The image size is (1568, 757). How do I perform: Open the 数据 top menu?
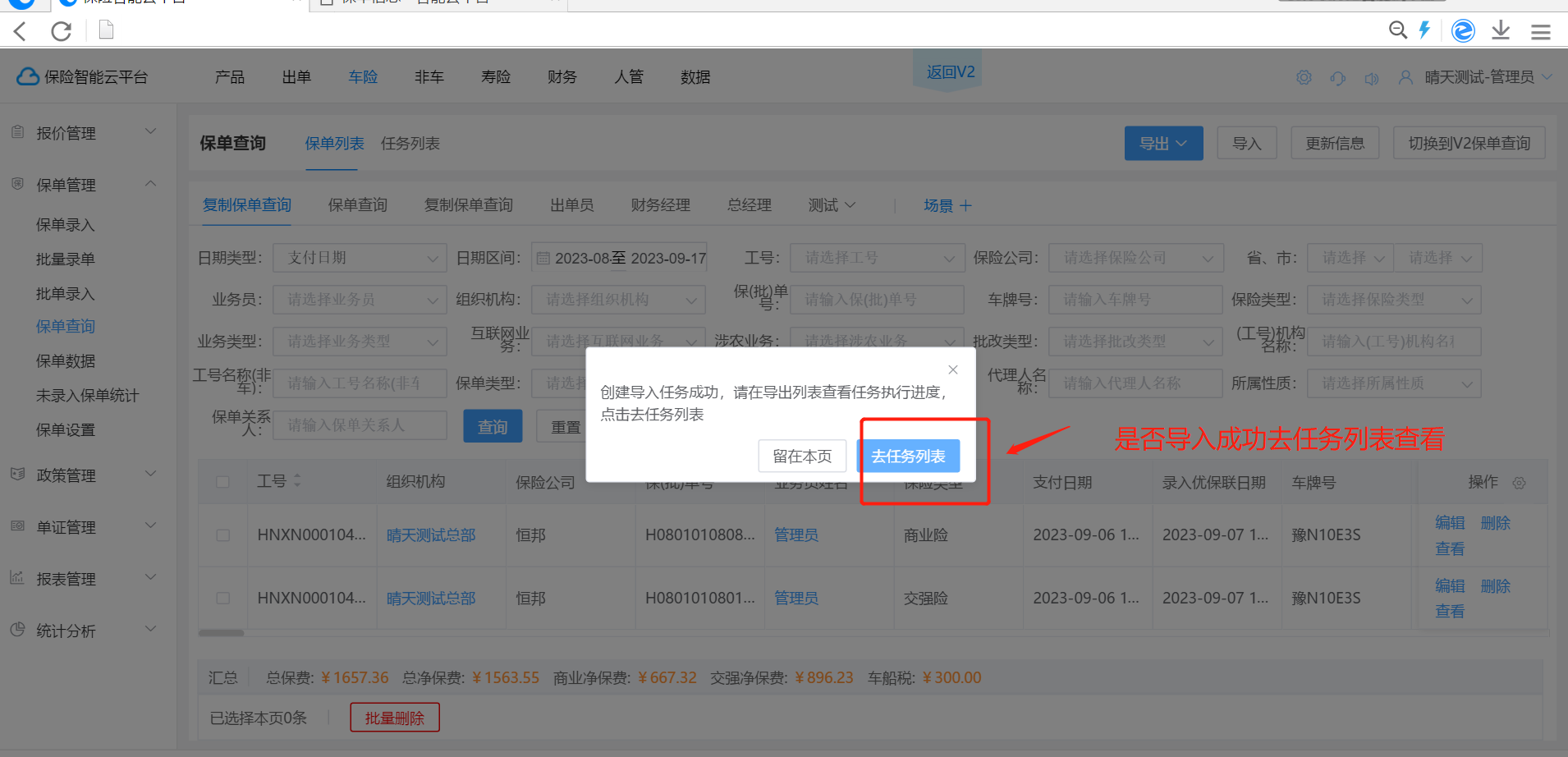pos(695,77)
